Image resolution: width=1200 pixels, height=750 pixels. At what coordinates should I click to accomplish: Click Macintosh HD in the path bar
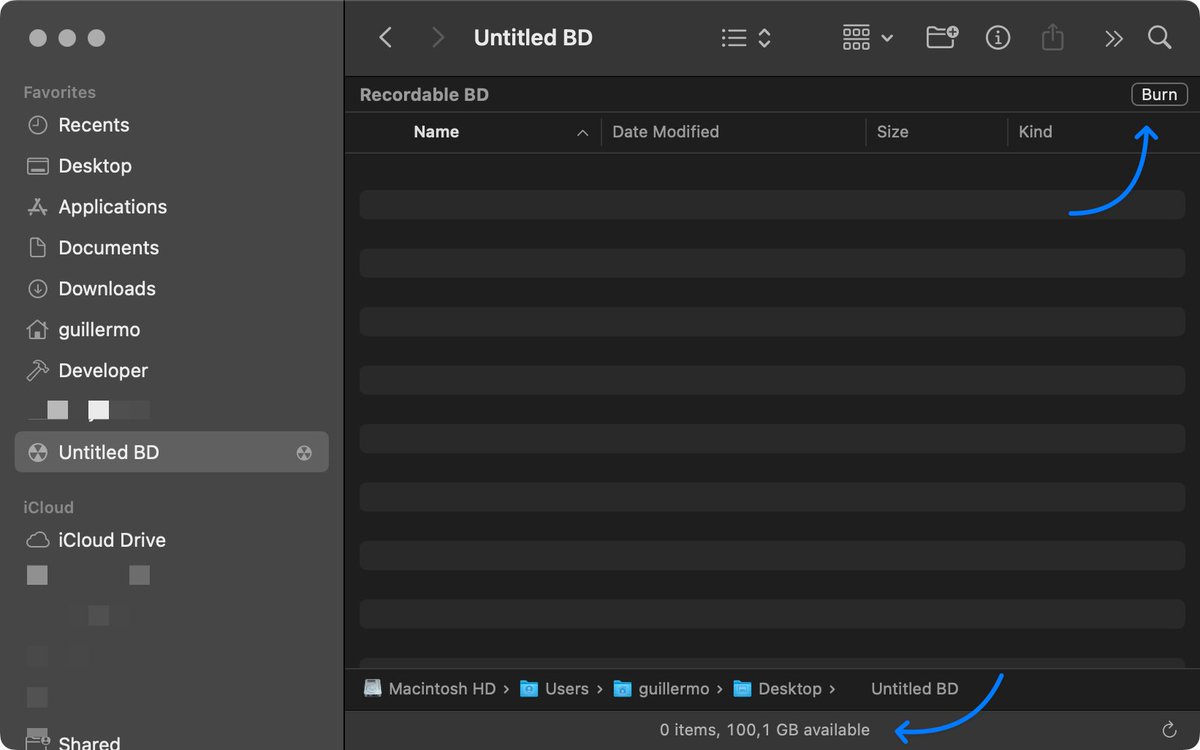coord(430,689)
